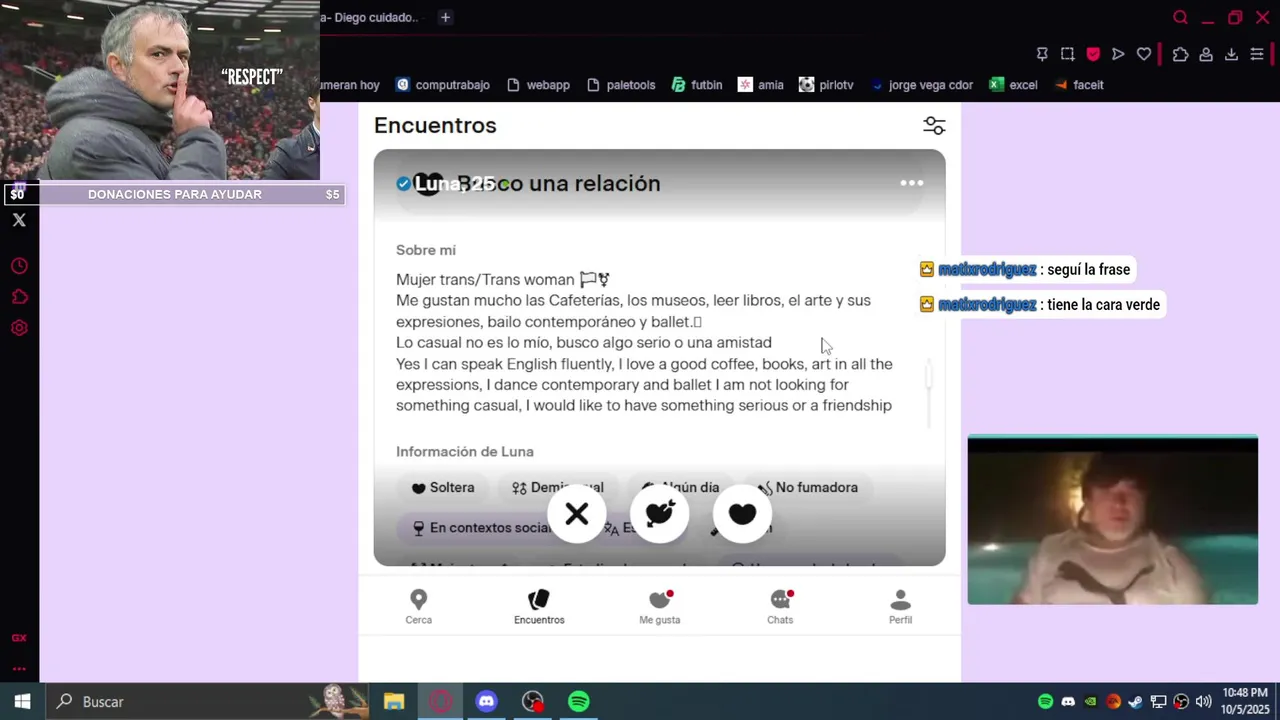Select the Encuentros tab

point(539,607)
